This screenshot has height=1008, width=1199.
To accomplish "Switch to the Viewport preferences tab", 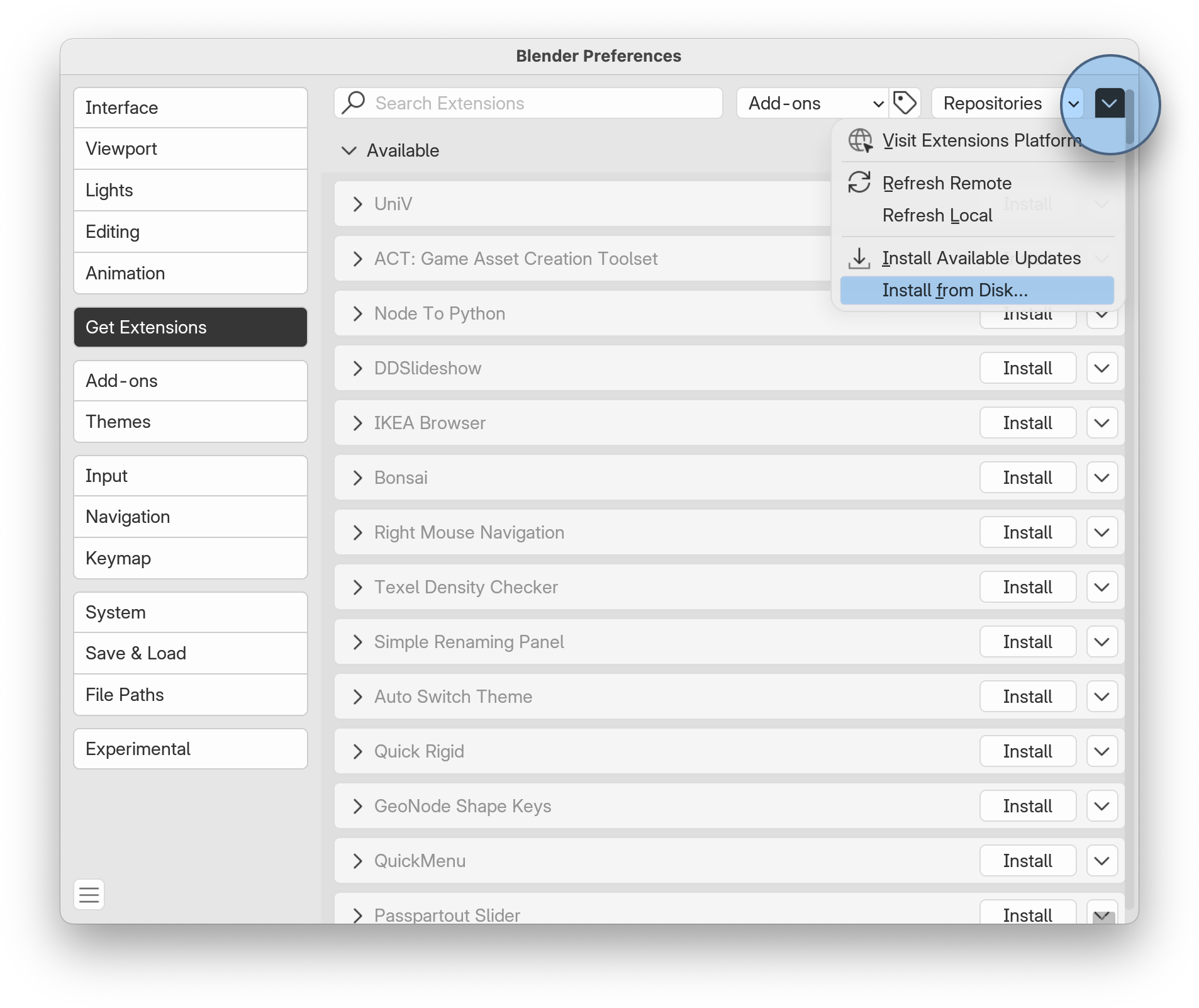I will pos(191,148).
